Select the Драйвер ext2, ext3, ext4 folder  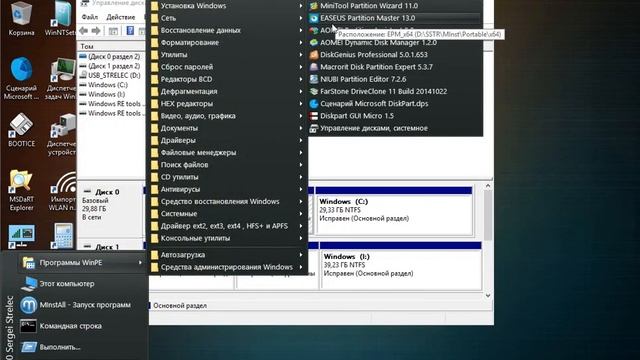point(228,226)
